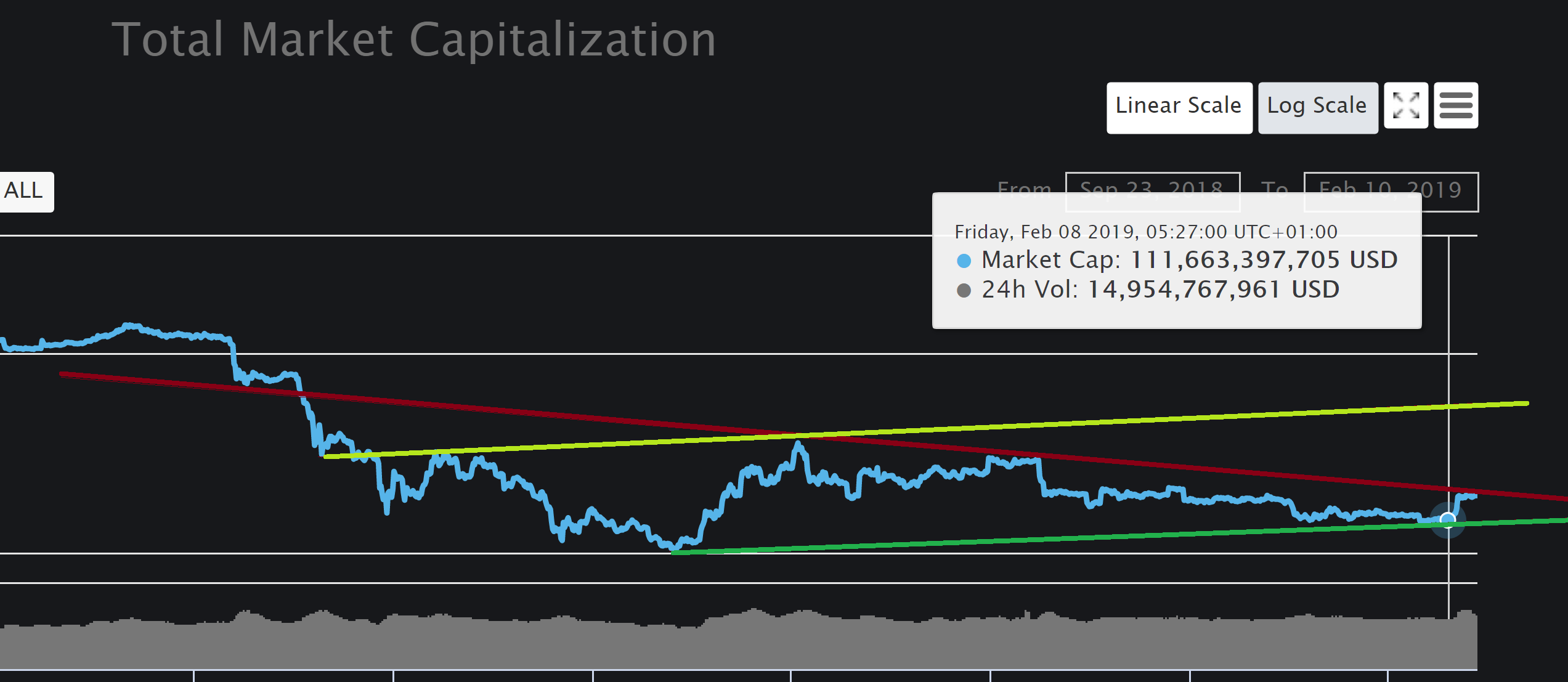Viewport: 1568px width, 682px height.
Task: Open fullscreen chart view icon
Action: [x=1405, y=105]
